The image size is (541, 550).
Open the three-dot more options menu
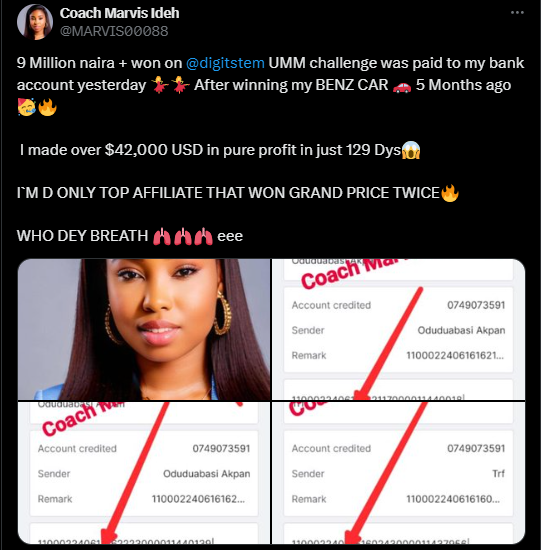click(517, 13)
